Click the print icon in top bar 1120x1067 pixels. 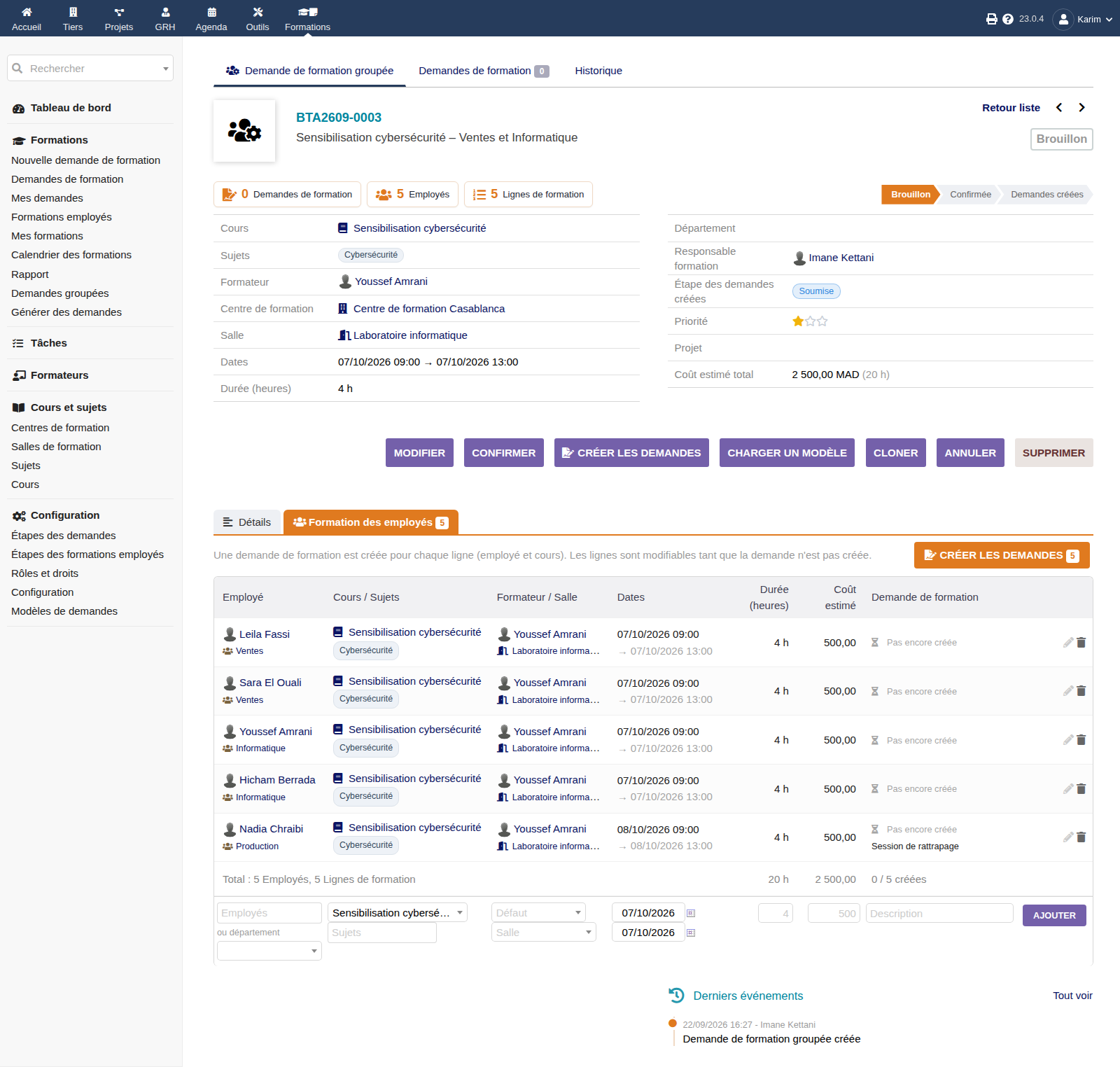click(x=991, y=19)
